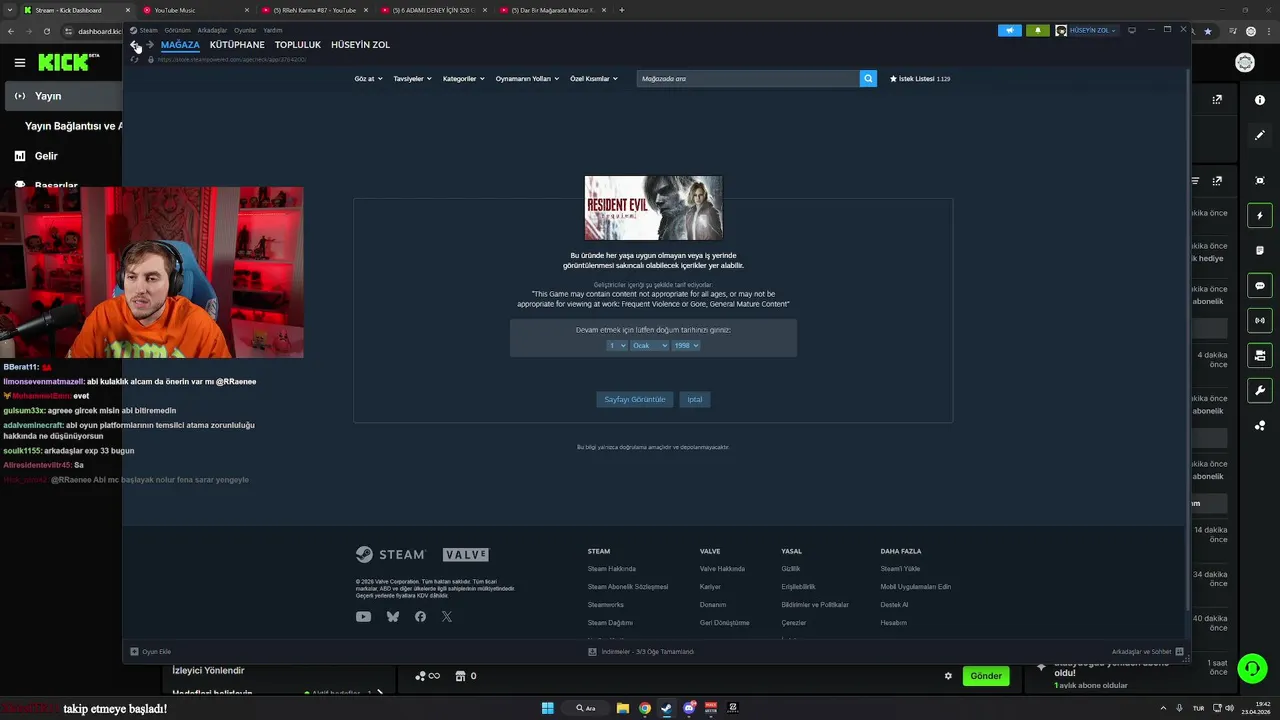Open Kick hamburger menu
The image size is (1280, 720).
[x=20, y=63]
